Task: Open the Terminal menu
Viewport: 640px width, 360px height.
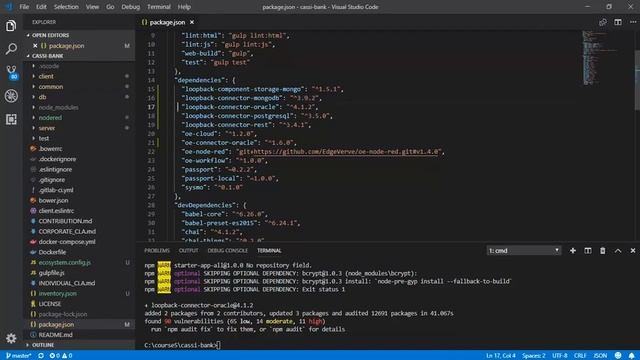Action: coord(159,7)
